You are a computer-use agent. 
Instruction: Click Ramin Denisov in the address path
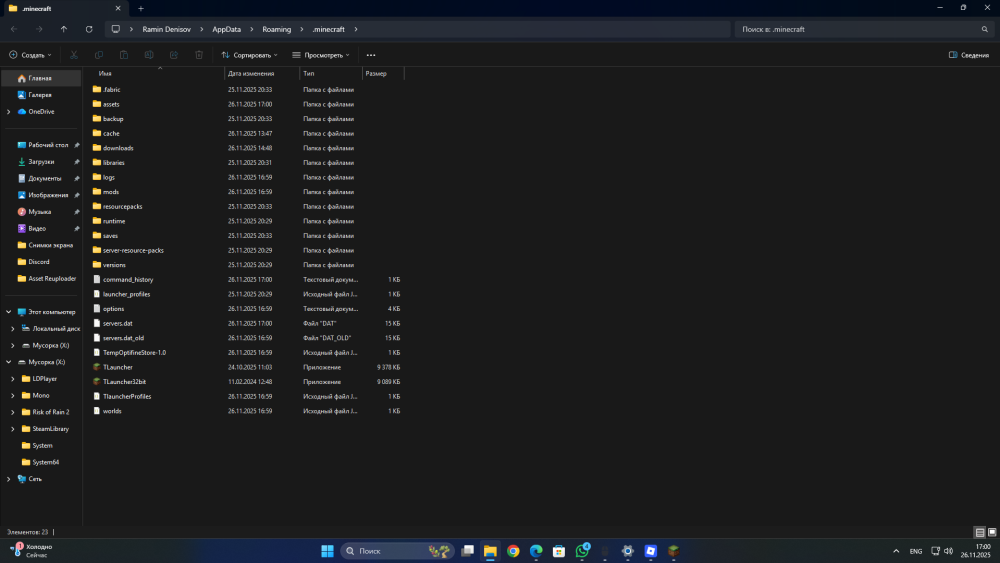coord(166,29)
